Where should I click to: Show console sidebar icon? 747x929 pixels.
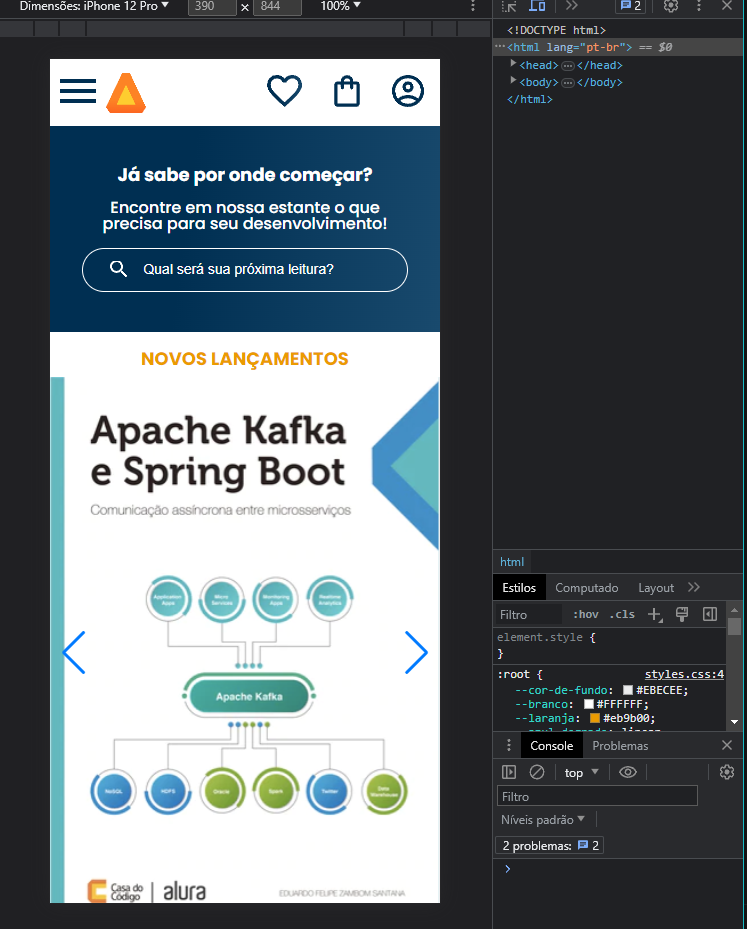pos(509,772)
